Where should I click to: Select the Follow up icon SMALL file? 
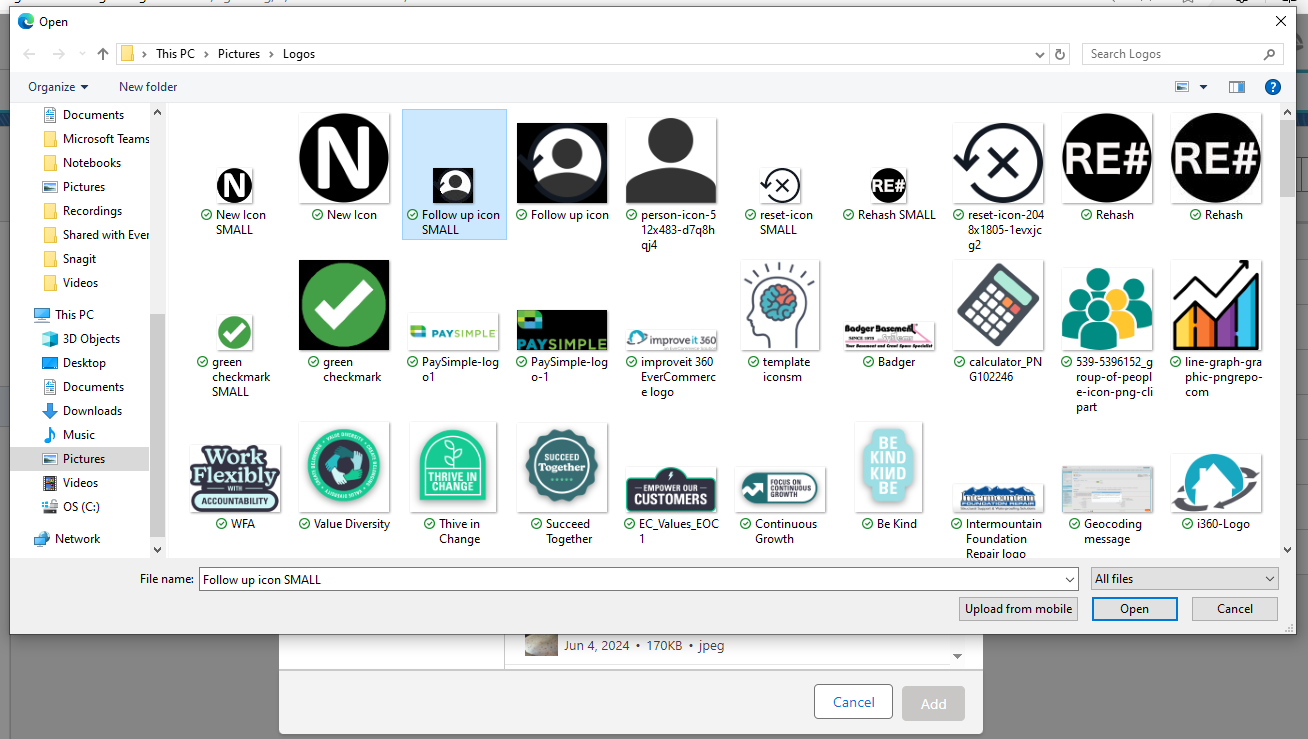click(x=454, y=175)
